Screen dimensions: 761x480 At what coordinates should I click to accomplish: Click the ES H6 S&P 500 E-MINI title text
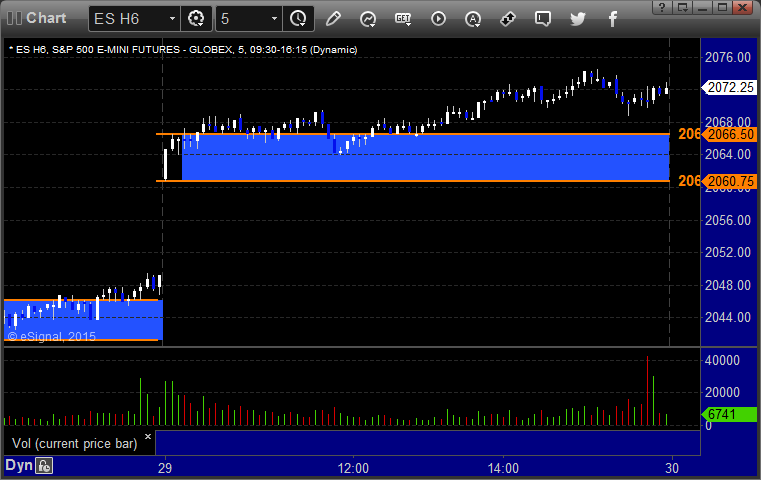pyautogui.click(x=183, y=50)
